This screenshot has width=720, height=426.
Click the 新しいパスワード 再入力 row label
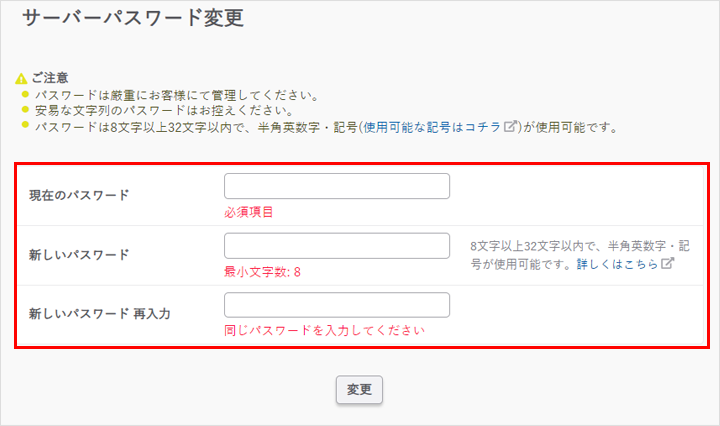click(x=100, y=313)
